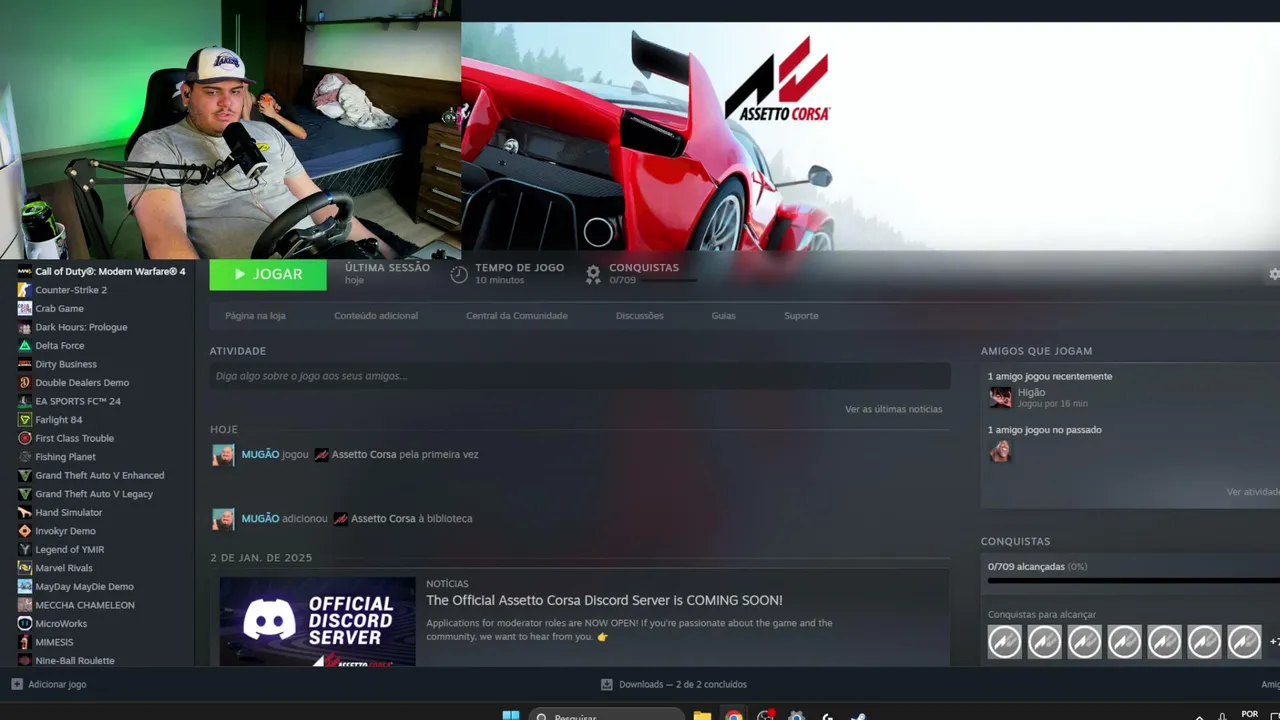This screenshot has height=720, width=1280.
Task: Click the activity field 'Diga algo sobre o jogo'
Action: [x=580, y=376]
